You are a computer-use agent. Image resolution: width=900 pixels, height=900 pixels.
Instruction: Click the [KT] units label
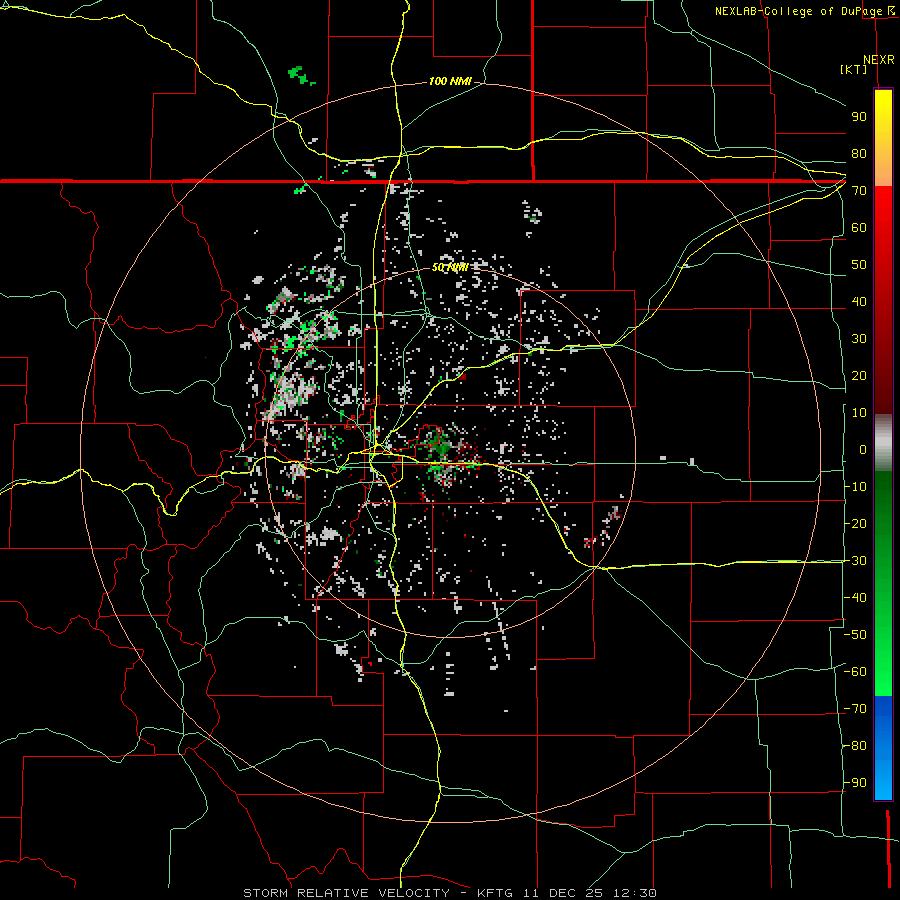pyautogui.click(x=854, y=69)
